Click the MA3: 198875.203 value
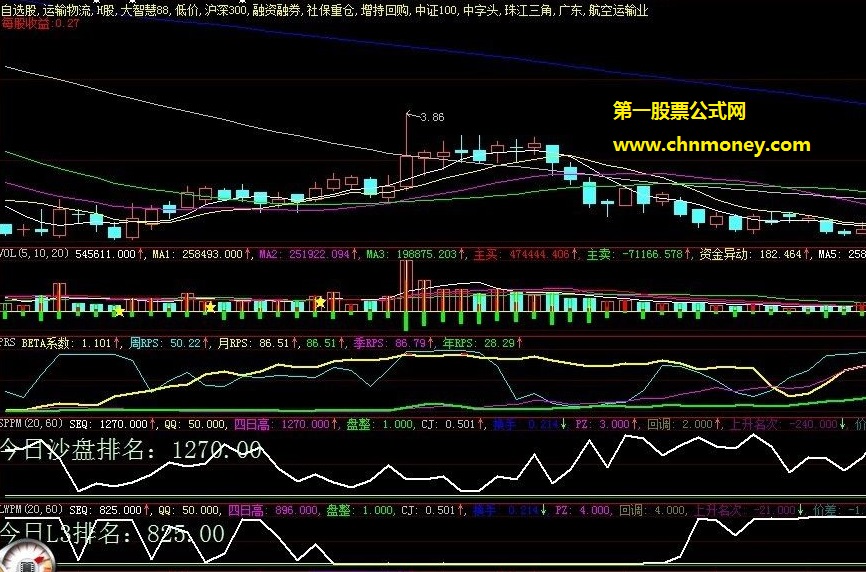 [x=412, y=254]
